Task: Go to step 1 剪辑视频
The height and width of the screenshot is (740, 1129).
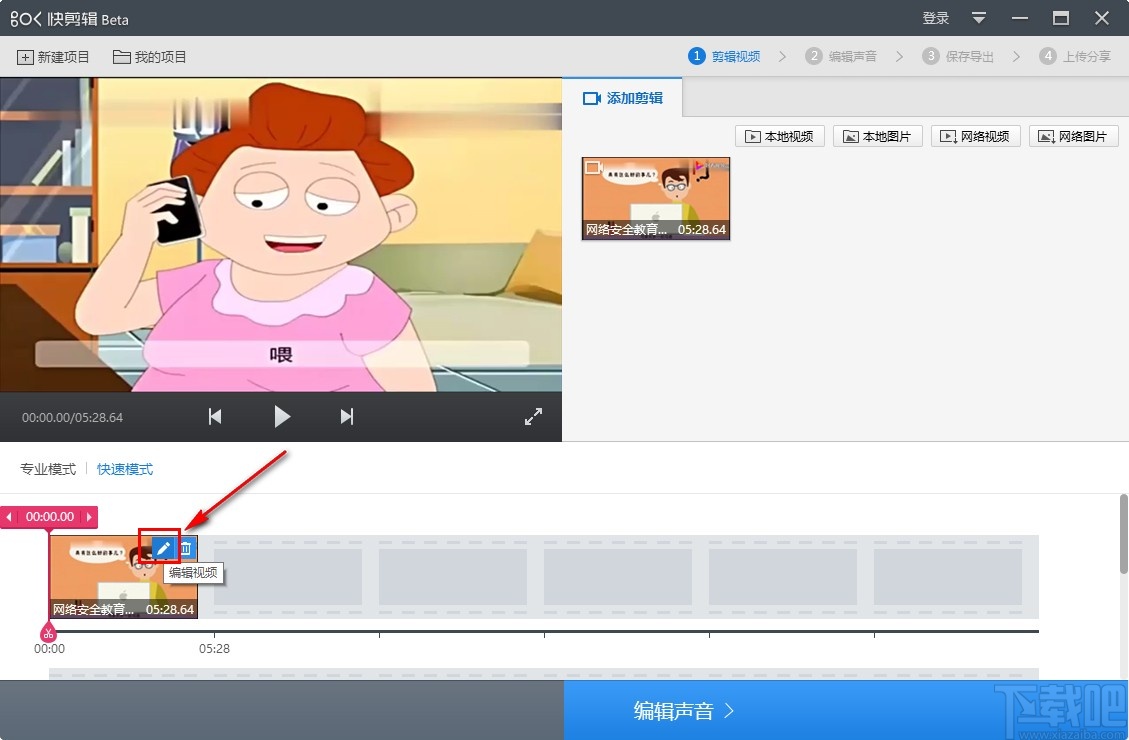Action: click(x=724, y=56)
